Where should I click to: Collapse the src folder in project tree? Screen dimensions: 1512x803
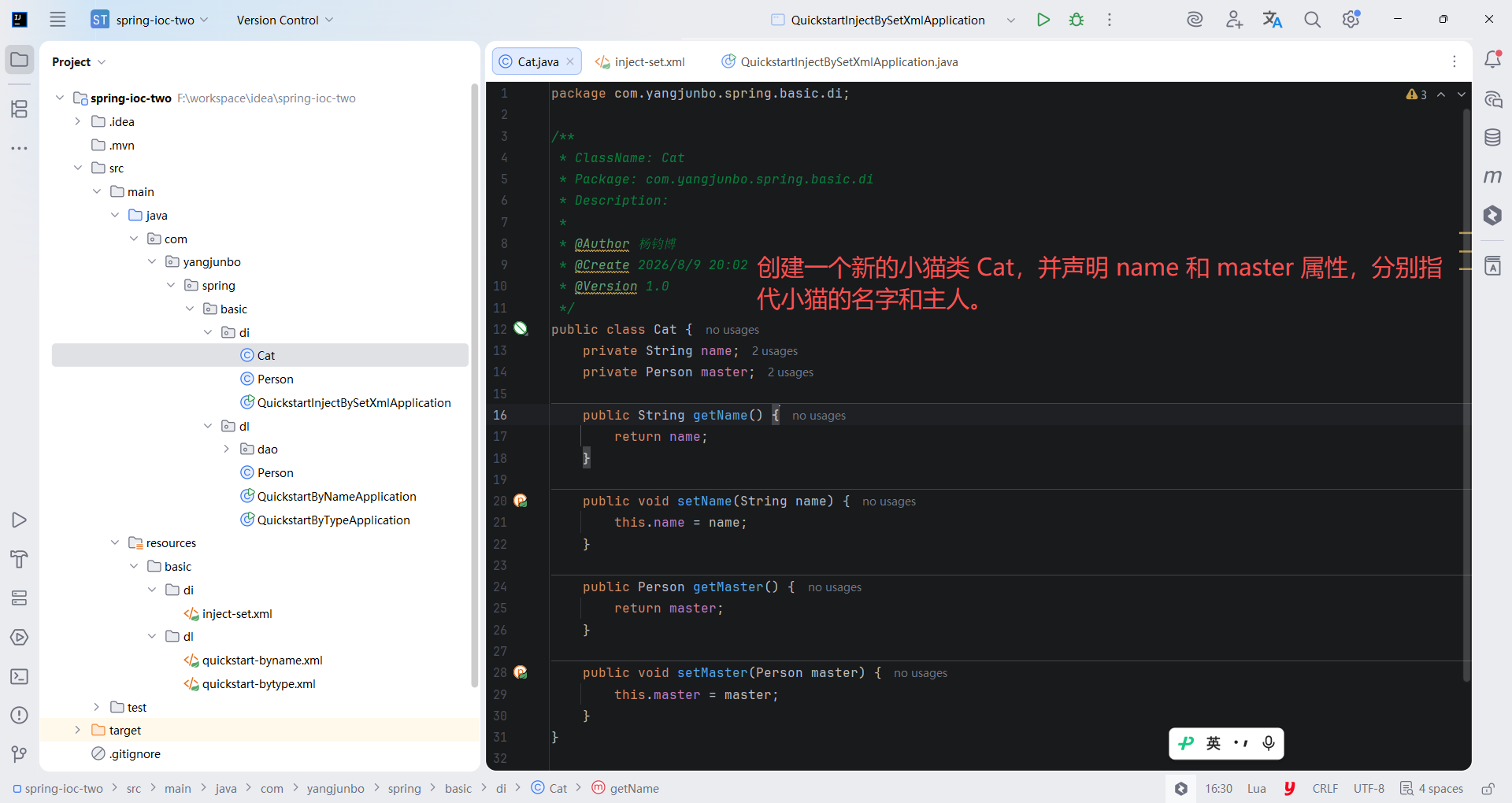click(x=78, y=168)
